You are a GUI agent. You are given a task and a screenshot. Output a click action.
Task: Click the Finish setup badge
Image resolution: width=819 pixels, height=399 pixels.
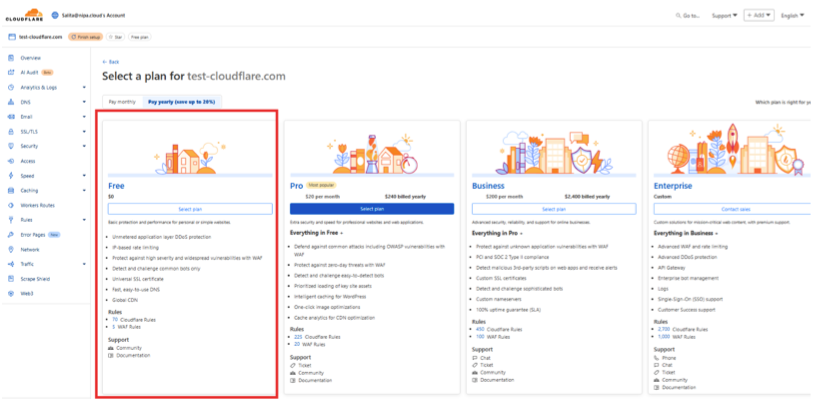pos(86,37)
